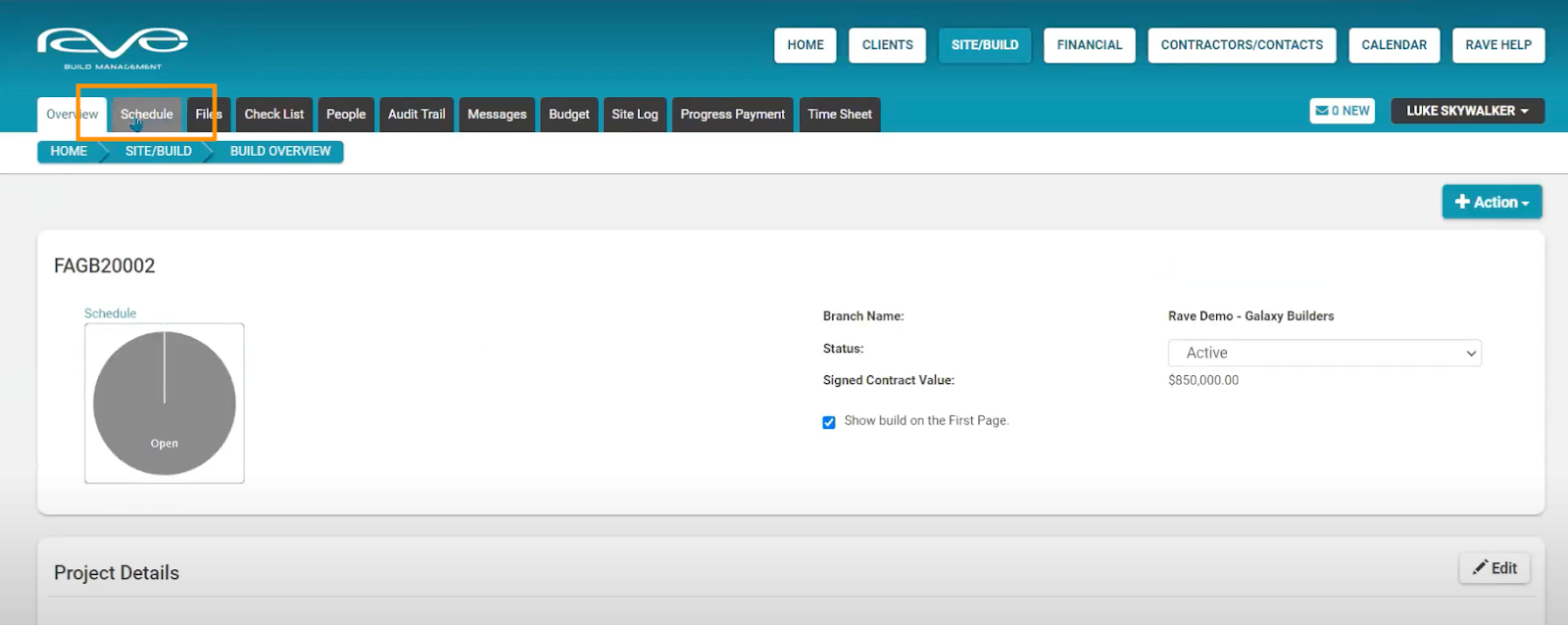Open the Messages tab
Screen dimensions: 1568x625
[497, 115]
